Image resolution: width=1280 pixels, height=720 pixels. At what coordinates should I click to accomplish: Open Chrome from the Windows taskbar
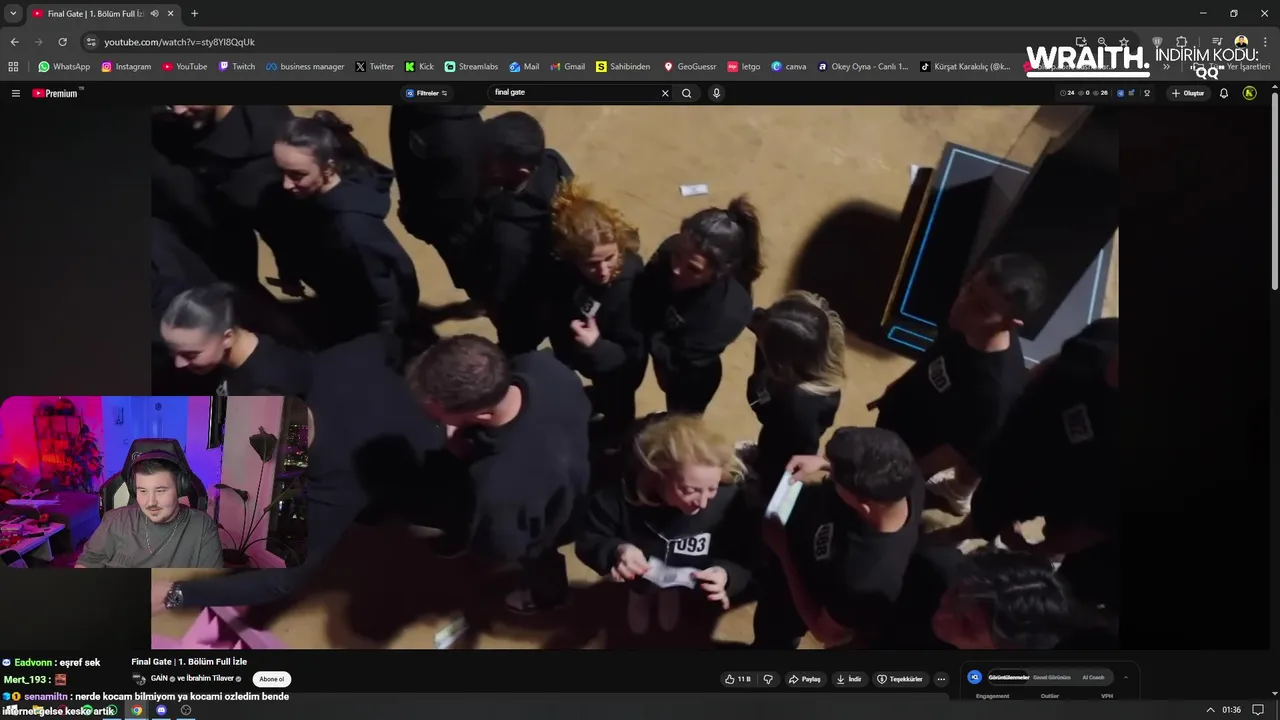coord(137,710)
